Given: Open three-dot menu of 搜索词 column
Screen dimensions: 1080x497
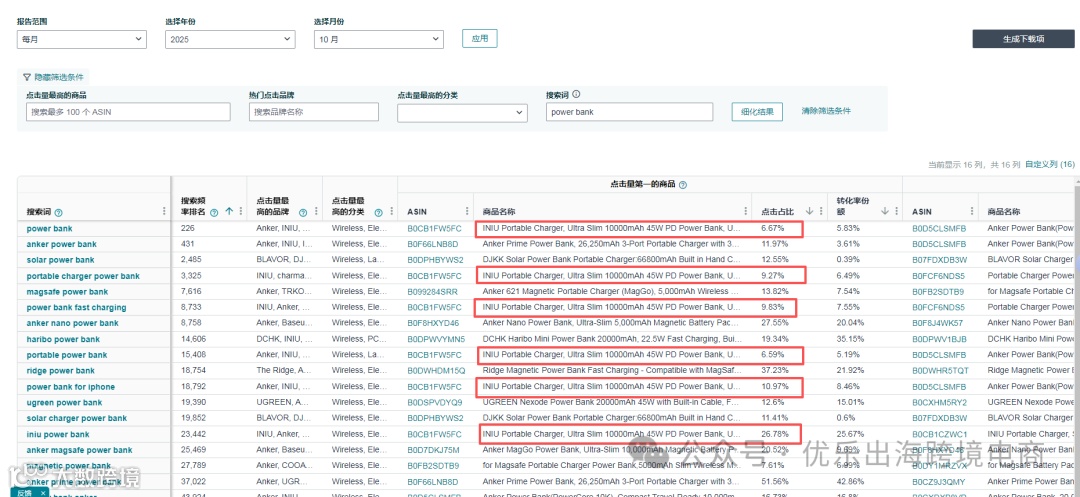Looking at the screenshot, I should pos(164,211).
